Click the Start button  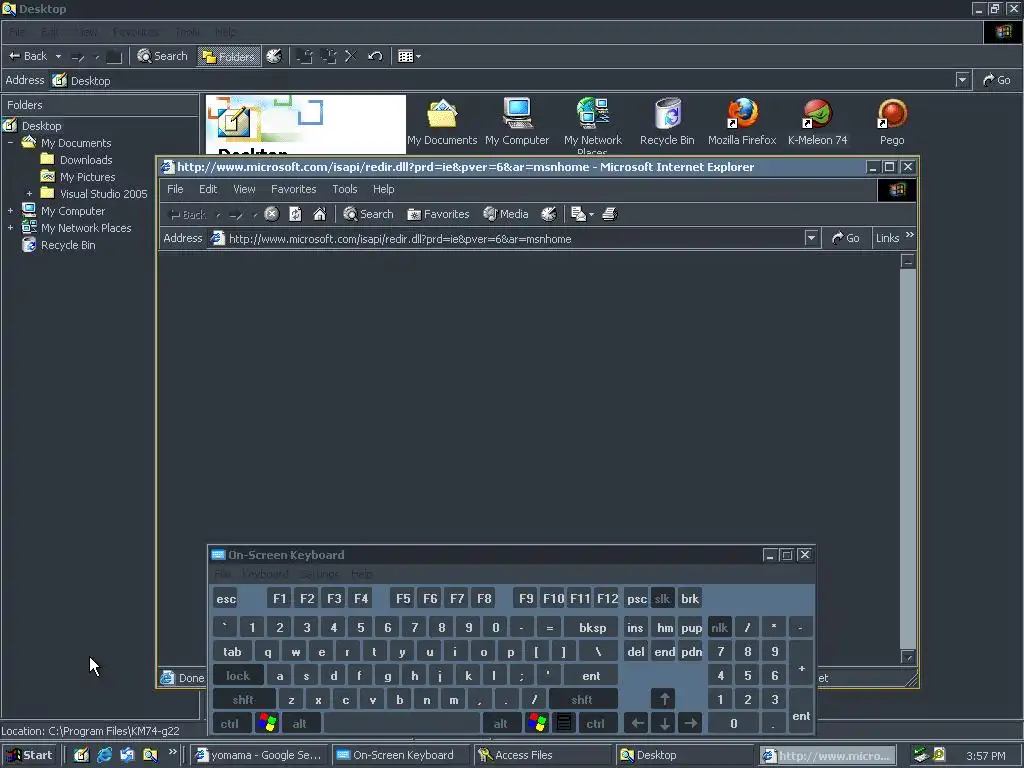30,755
